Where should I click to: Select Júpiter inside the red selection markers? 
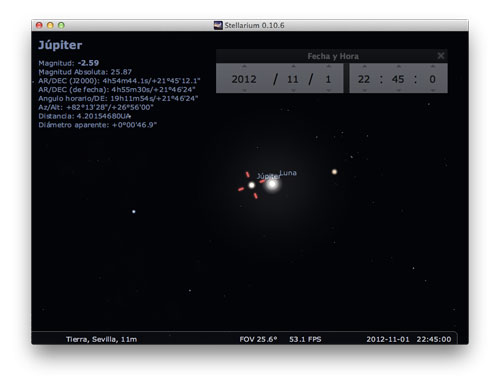click(x=252, y=185)
